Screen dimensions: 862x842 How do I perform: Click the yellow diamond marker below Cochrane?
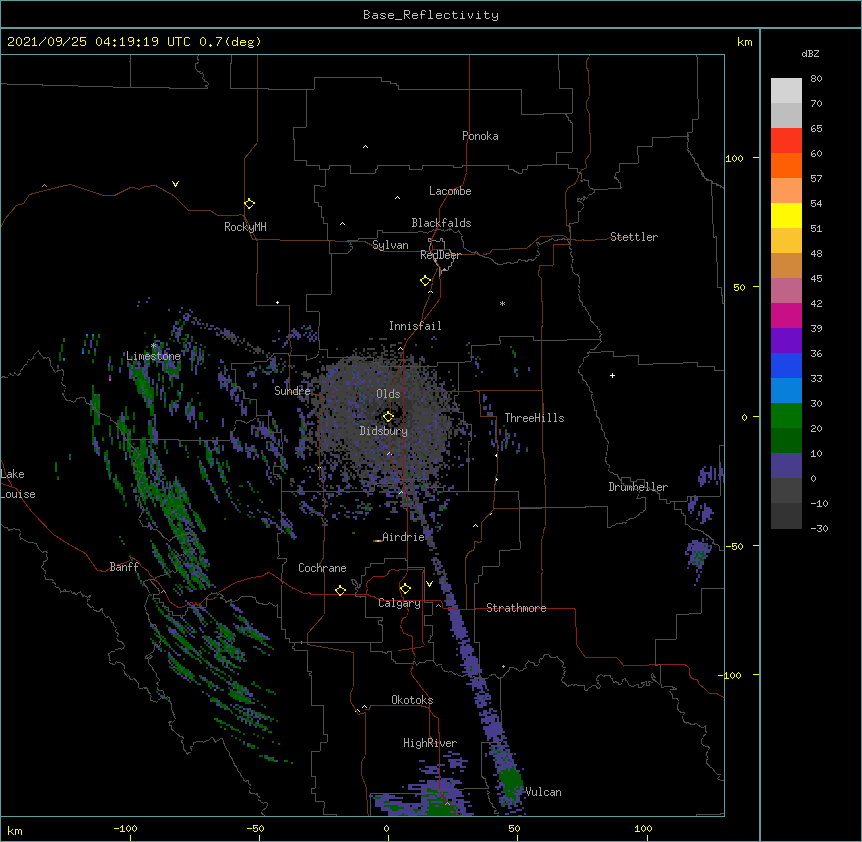[340, 590]
